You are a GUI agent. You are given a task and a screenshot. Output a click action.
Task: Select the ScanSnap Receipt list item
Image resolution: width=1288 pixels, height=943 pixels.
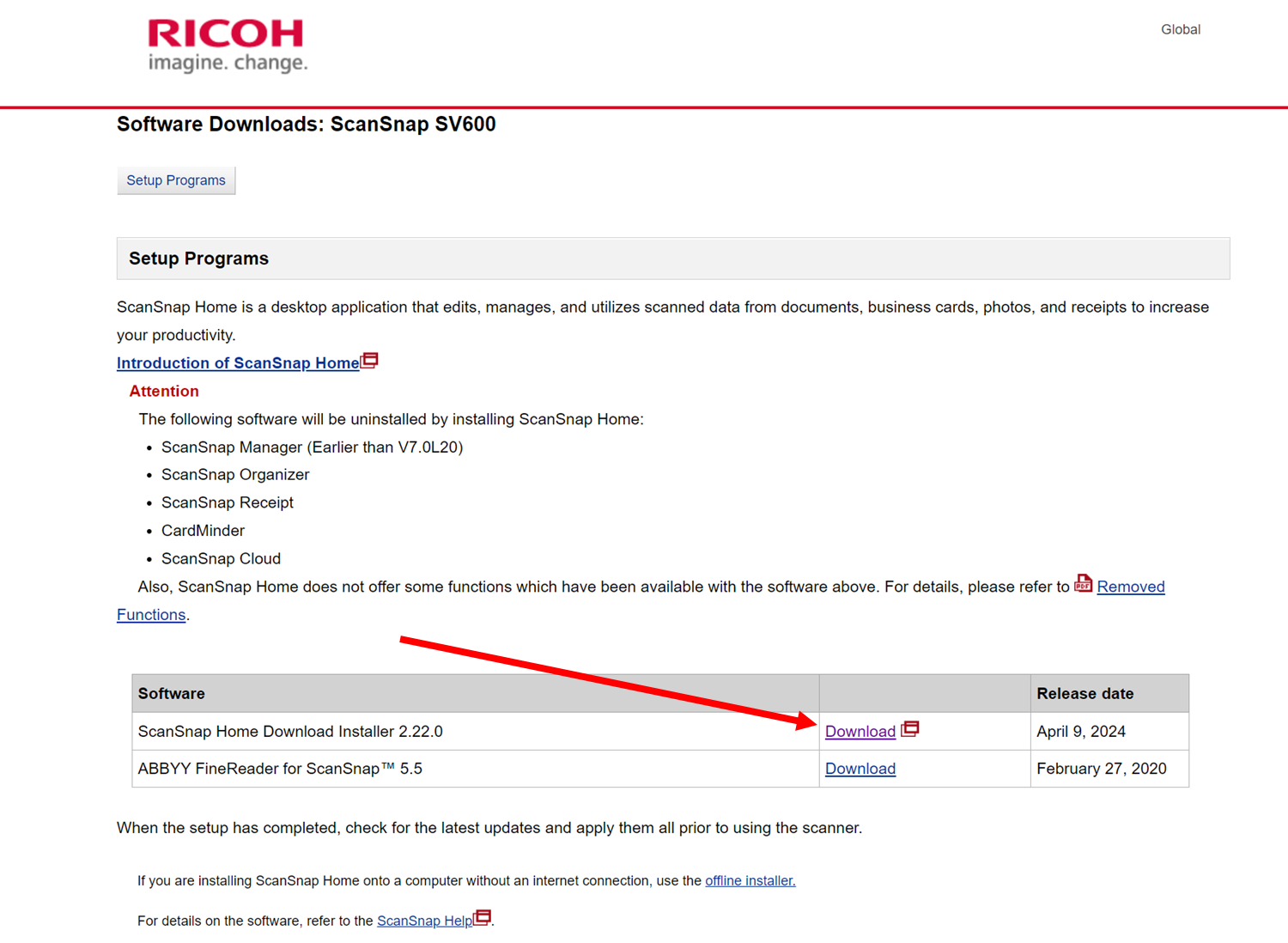point(228,502)
